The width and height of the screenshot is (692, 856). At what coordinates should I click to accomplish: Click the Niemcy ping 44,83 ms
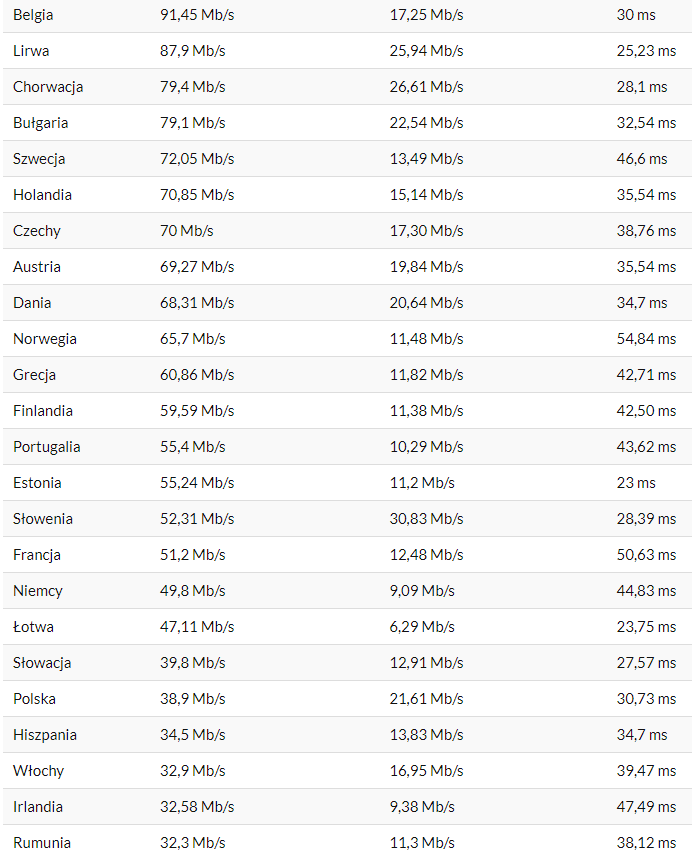pyautogui.click(x=646, y=591)
